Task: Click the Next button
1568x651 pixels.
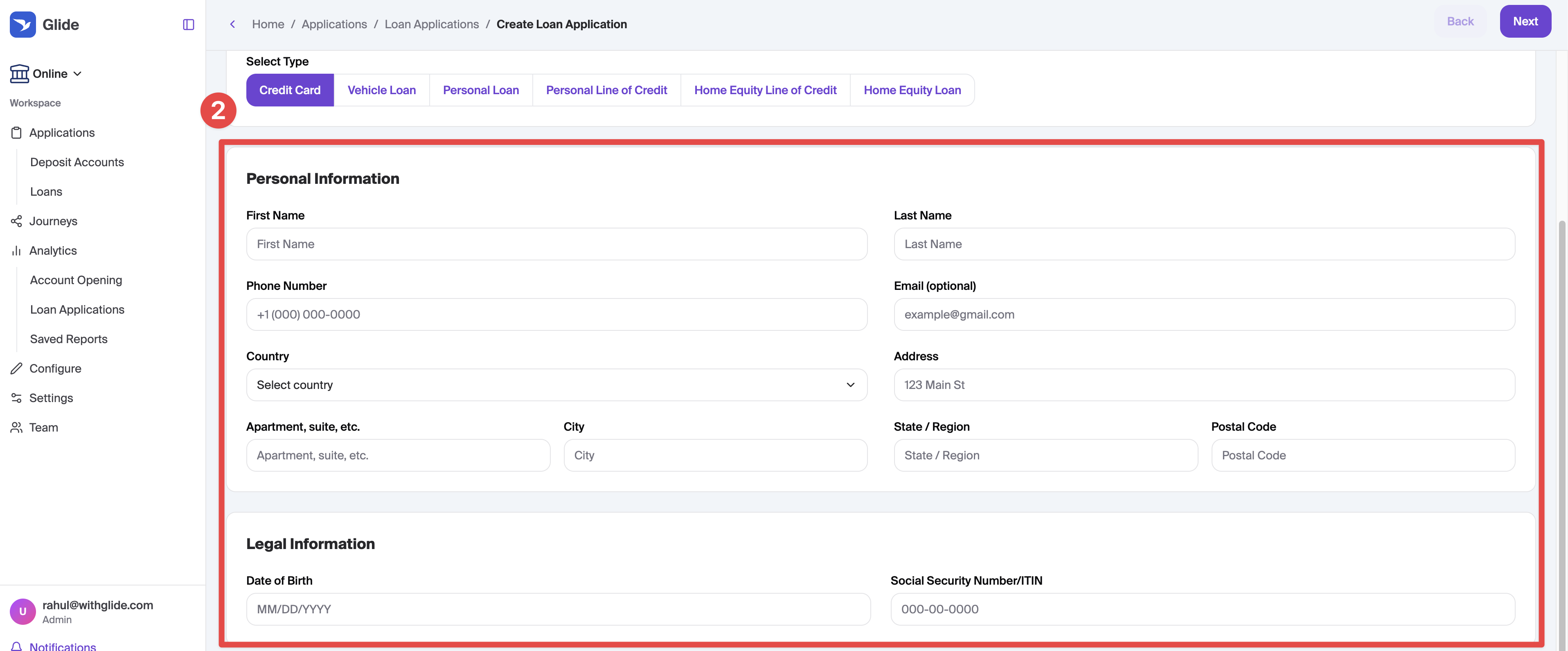Action: (x=1525, y=21)
